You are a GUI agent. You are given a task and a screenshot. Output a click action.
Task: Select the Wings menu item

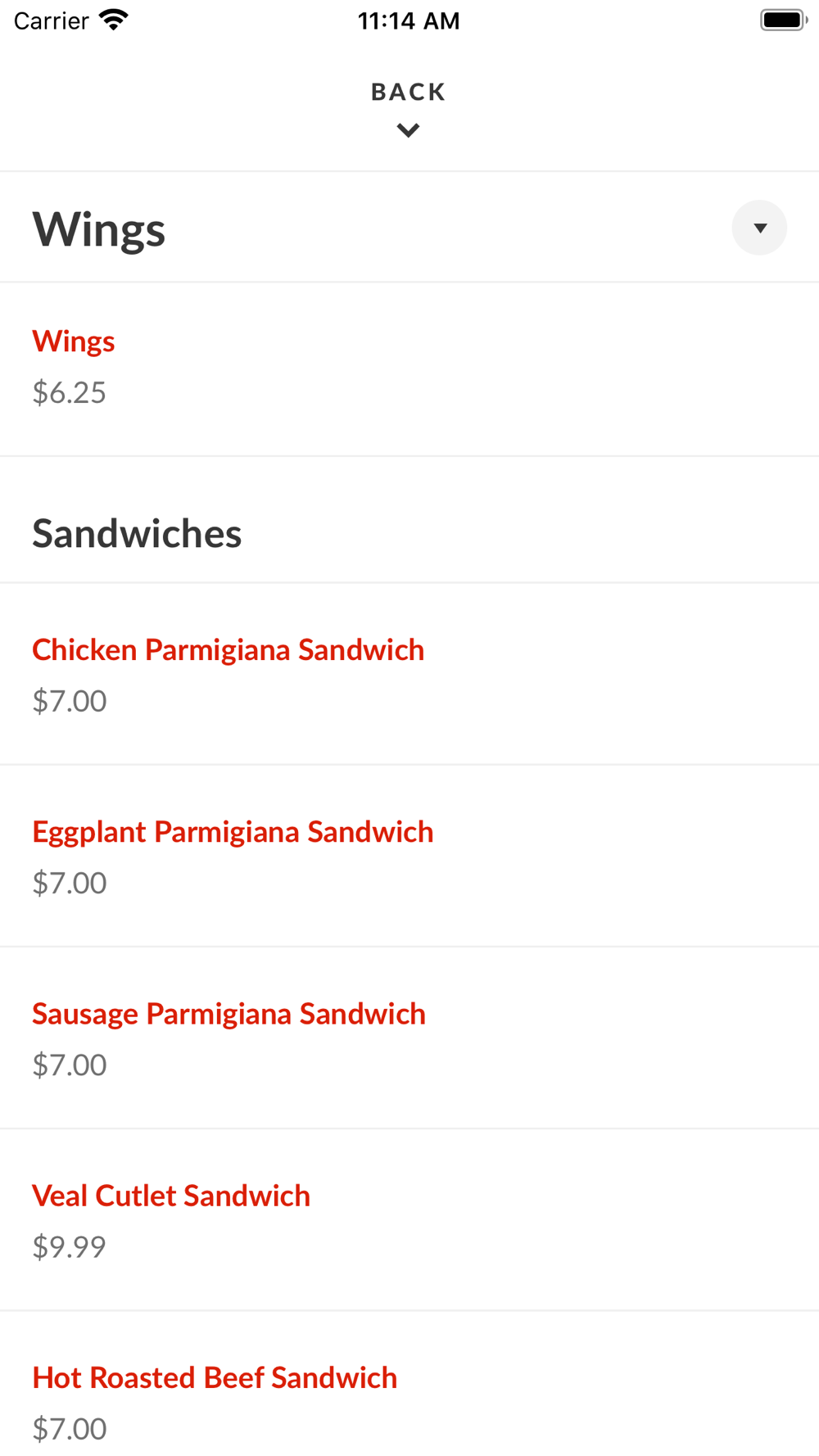pos(74,341)
